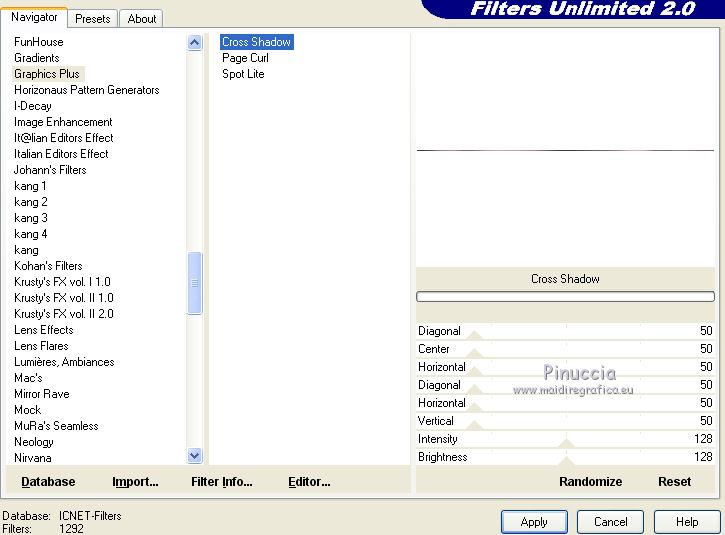Select the Page Curl filter

245,58
